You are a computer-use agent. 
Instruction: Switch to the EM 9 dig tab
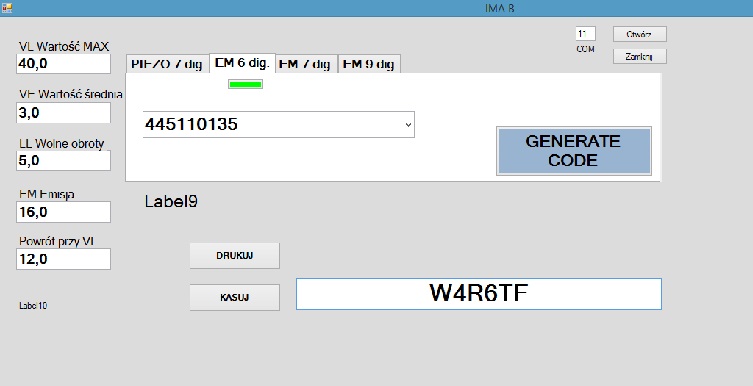[369, 64]
